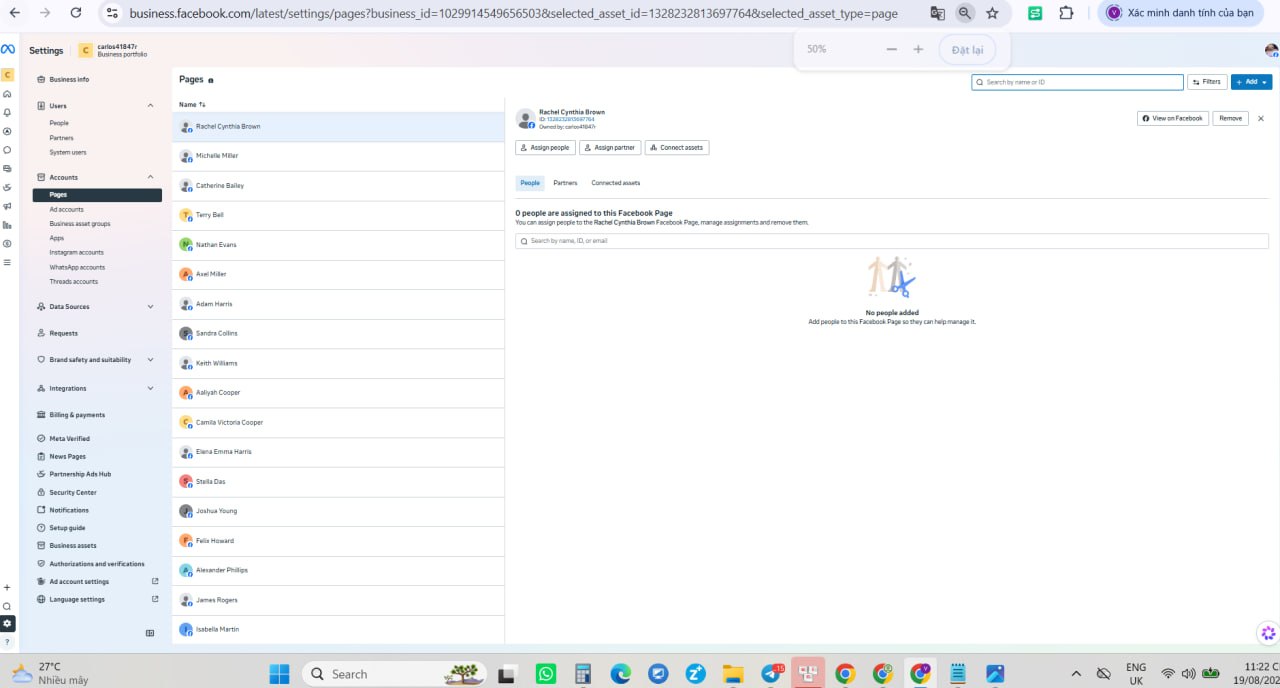Image resolution: width=1280 pixels, height=688 pixels.
Task: Open the home icon in the left rail
Action: 7,94
